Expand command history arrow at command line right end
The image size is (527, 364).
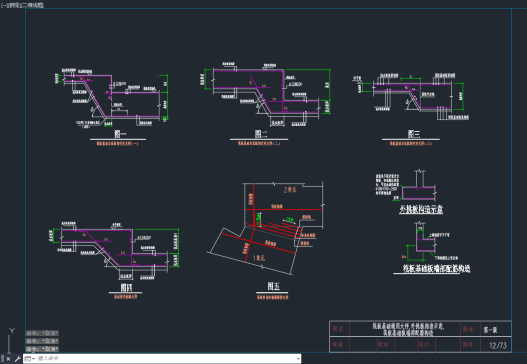point(298,359)
